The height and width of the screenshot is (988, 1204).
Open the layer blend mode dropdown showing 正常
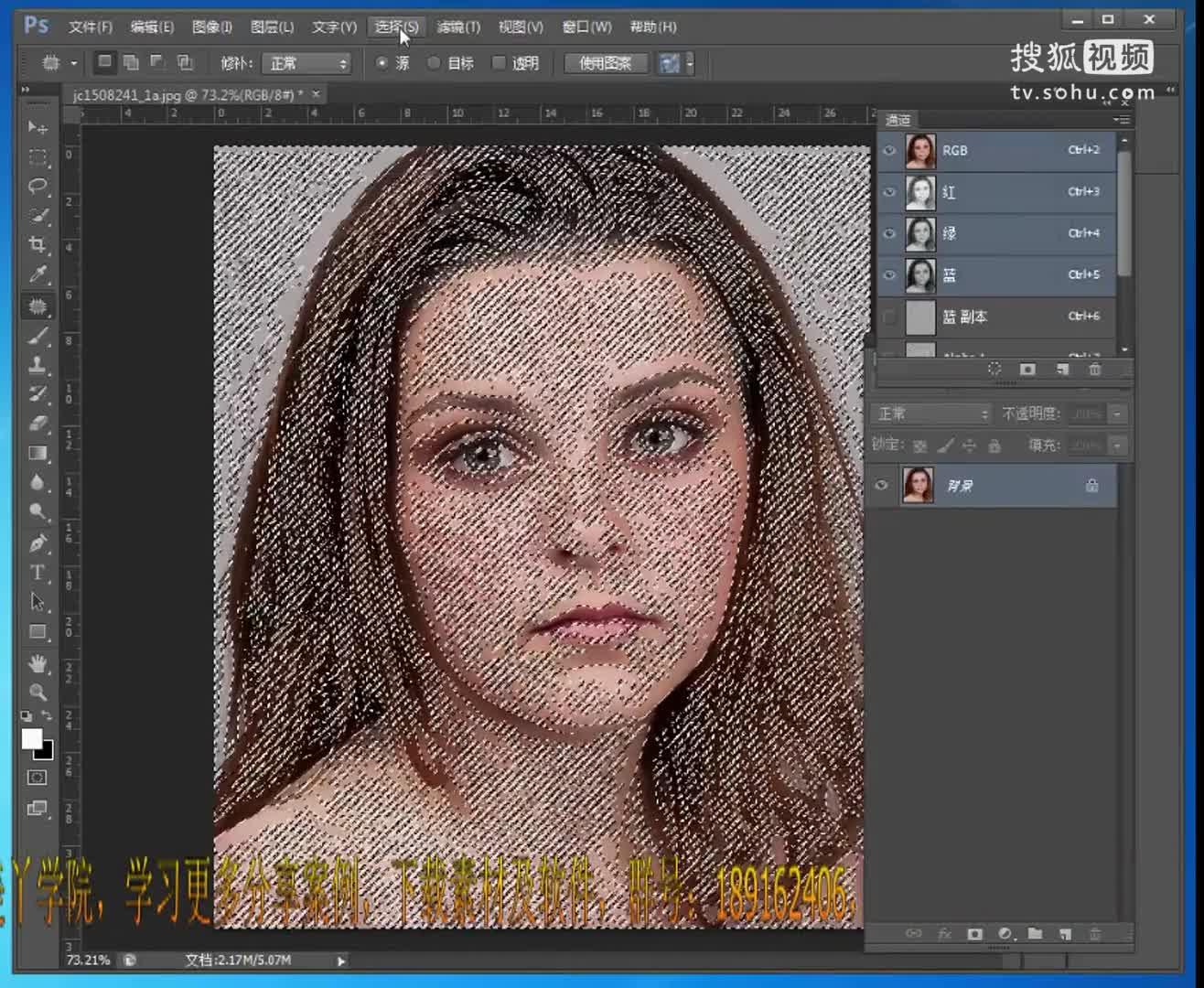pyautogui.click(x=930, y=413)
